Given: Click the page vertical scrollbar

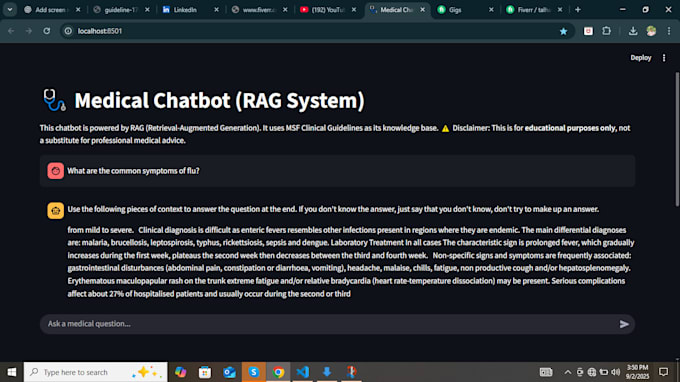Looking at the screenshot, I should click(677, 139).
